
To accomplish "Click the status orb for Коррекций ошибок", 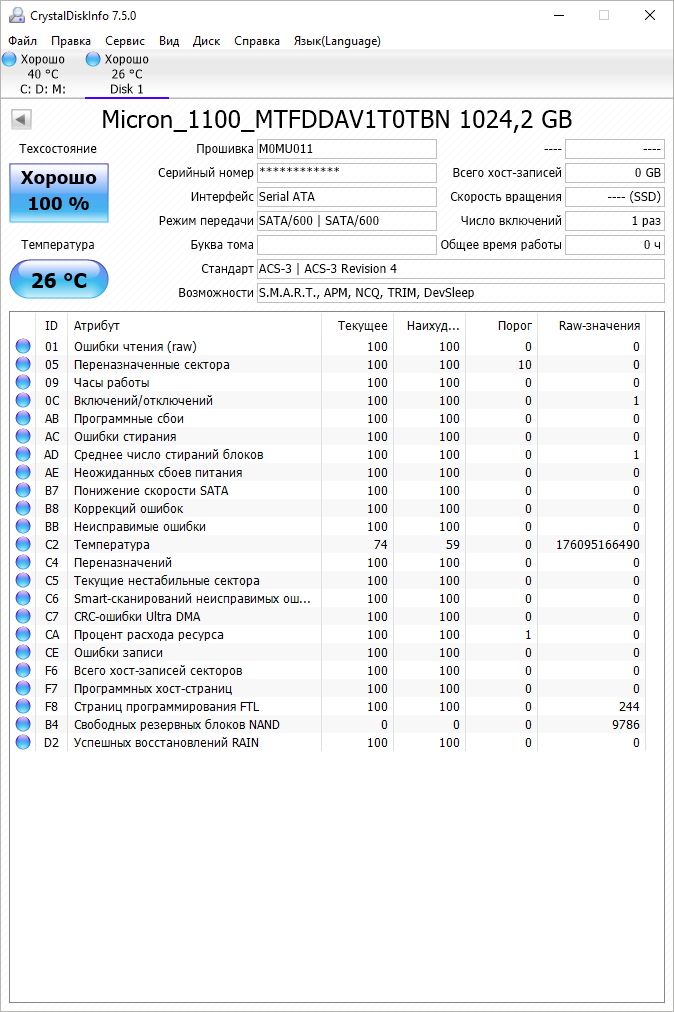I will [23, 509].
